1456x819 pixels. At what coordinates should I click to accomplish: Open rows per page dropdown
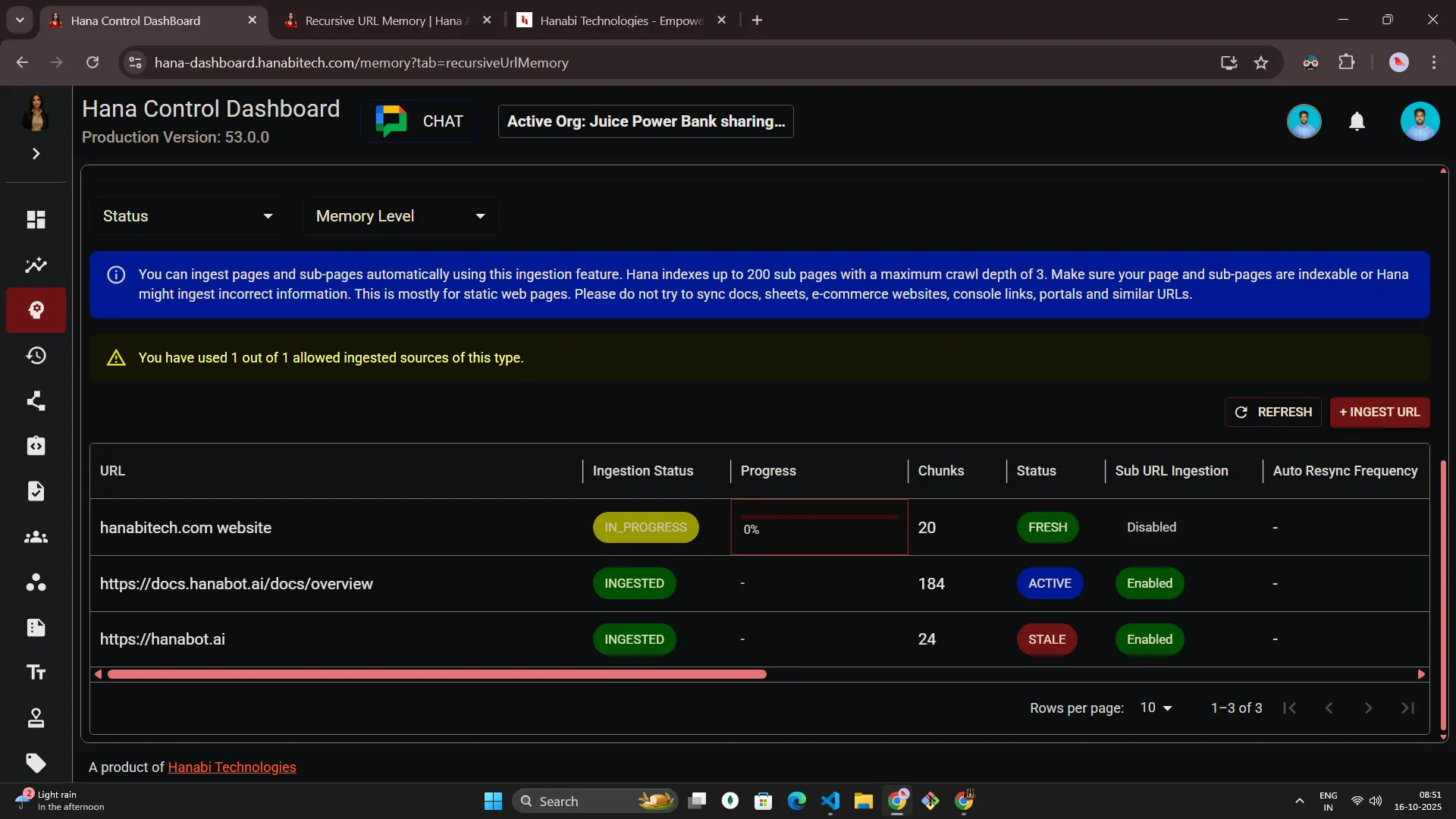point(1156,708)
